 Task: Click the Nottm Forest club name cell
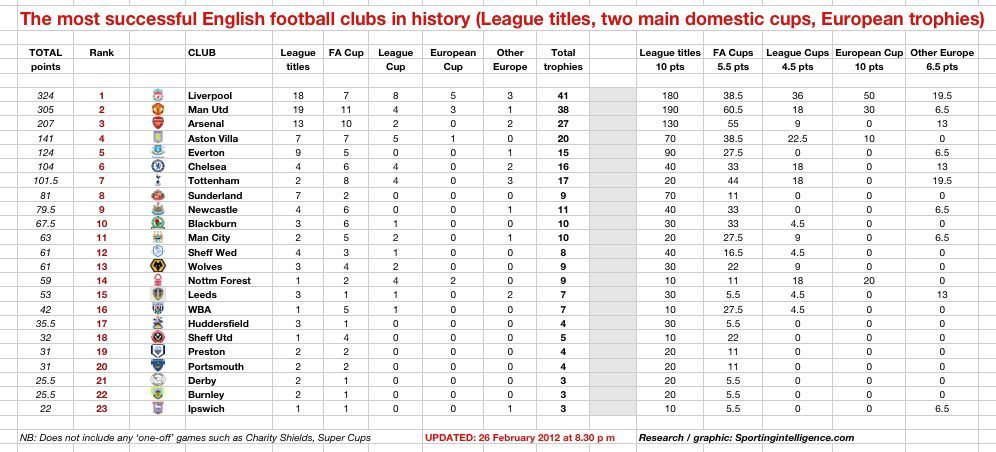219,281
